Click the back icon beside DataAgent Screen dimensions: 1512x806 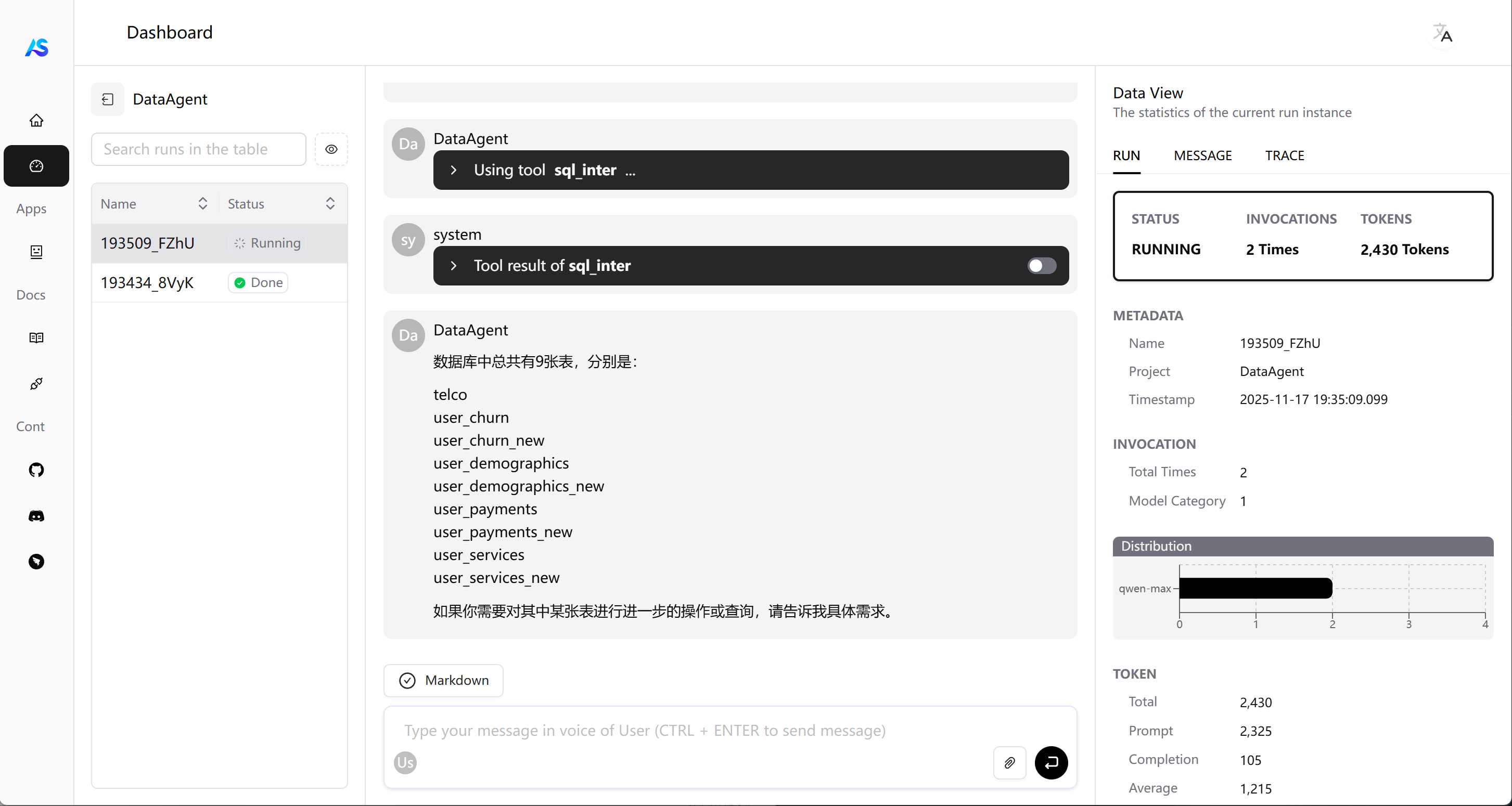[107, 99]
